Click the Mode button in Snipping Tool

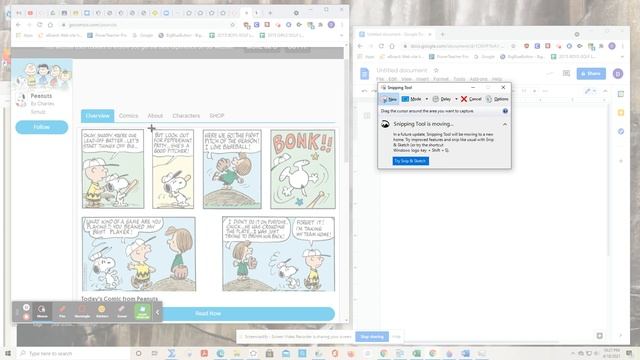pyautogui.click(x=412, y=99)
